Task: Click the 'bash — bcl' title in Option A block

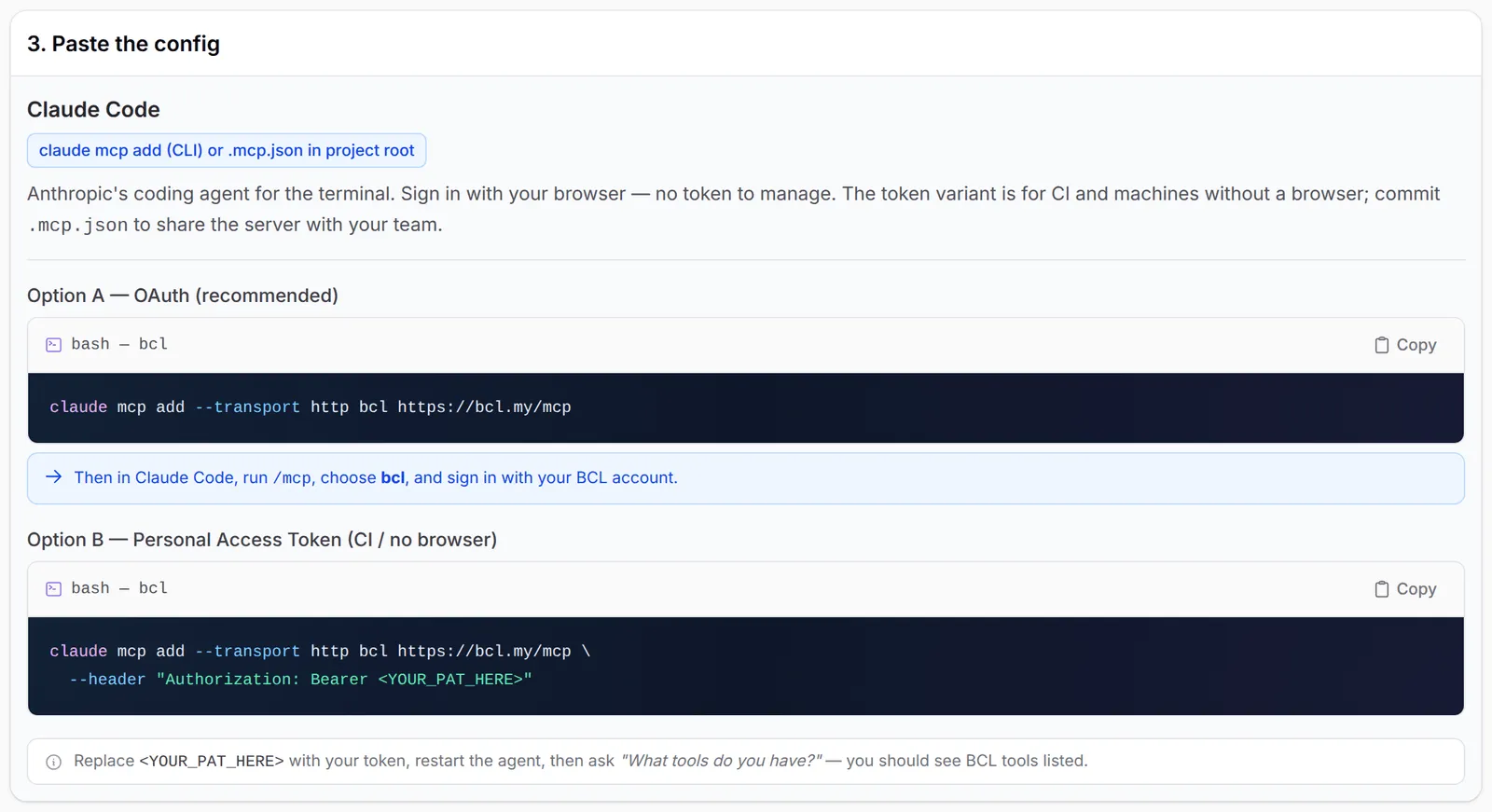Action: [119, 344]
